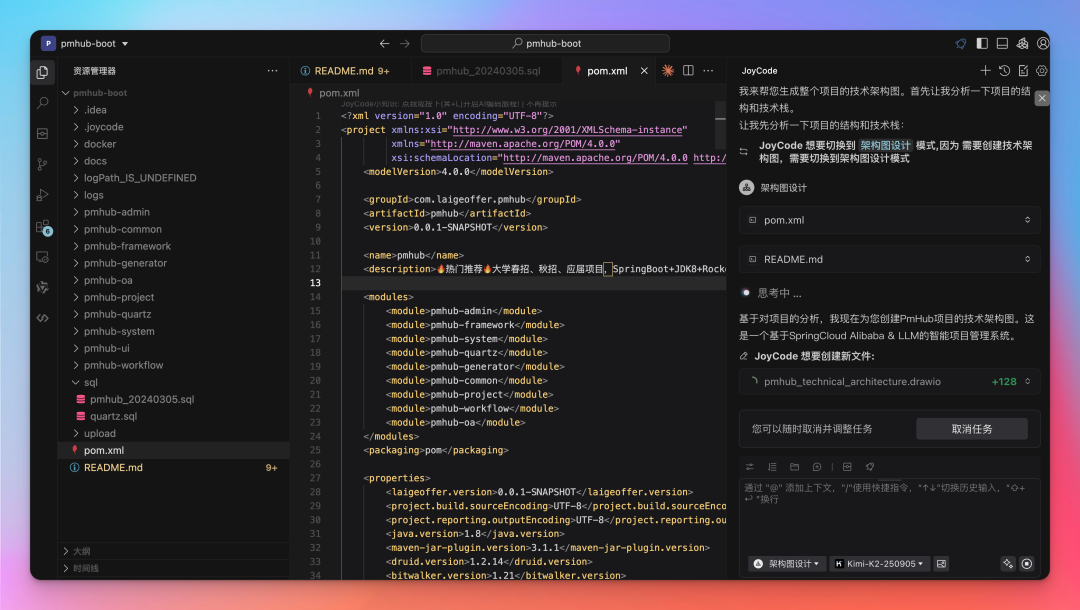The height and width of the screenshot is (610, 1080).
Task: Open Run and Debug view
Action: tap(42, 195)
